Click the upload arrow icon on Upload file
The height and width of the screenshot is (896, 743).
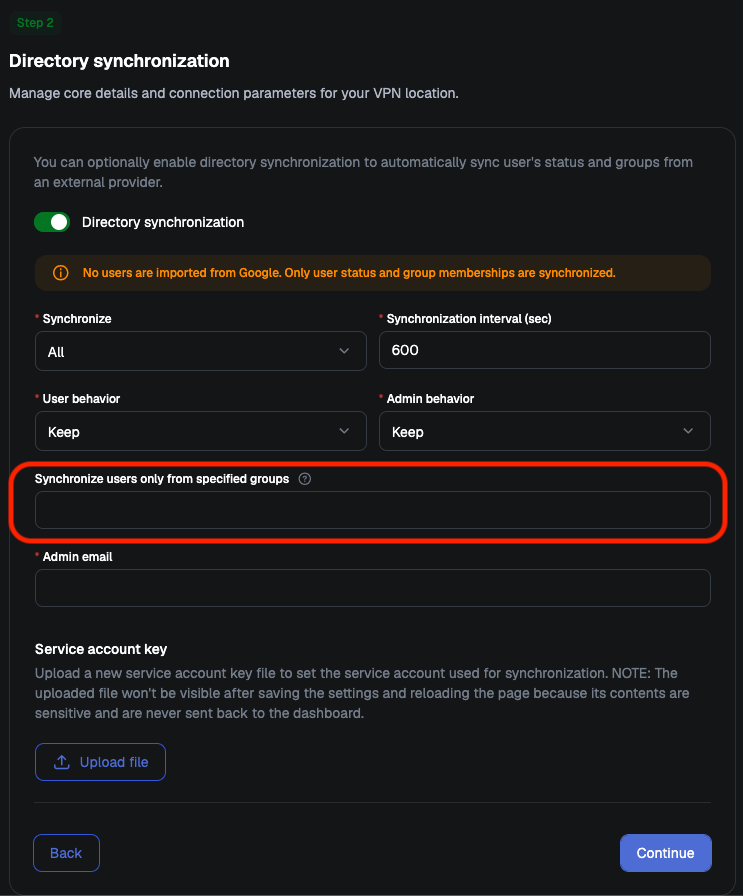point(62,762)
